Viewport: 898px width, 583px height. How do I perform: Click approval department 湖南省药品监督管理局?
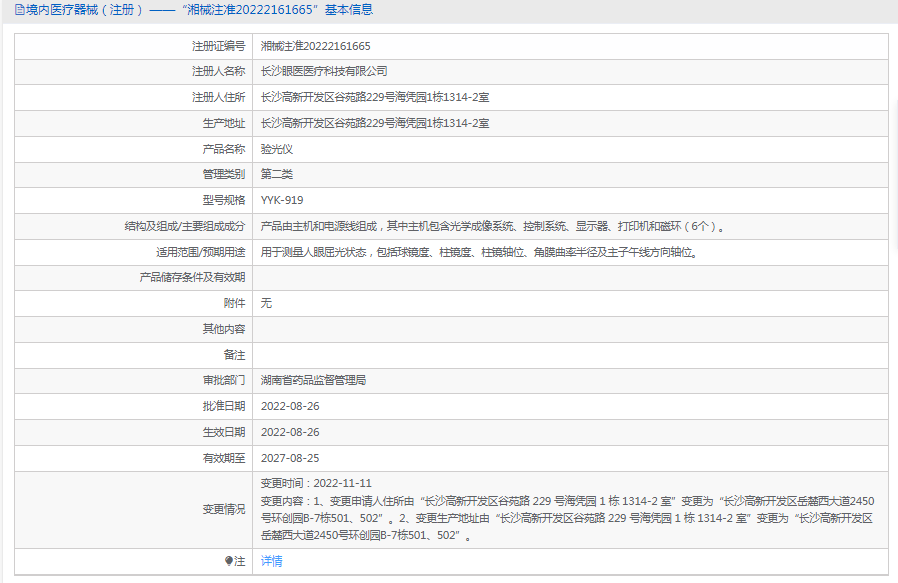click(313, 380)
